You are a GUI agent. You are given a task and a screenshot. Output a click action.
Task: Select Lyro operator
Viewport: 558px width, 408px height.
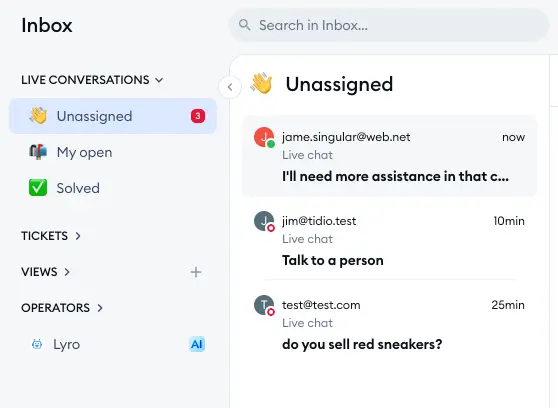113,344
